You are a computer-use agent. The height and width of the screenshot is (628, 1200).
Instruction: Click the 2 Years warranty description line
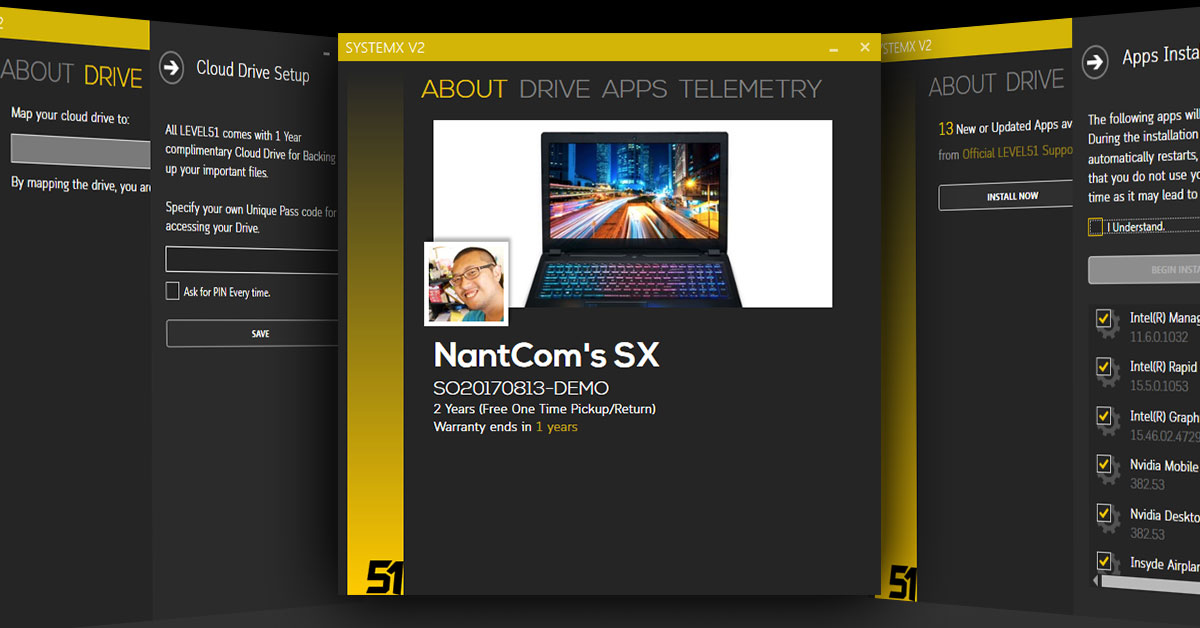click(x=544, y=409)
